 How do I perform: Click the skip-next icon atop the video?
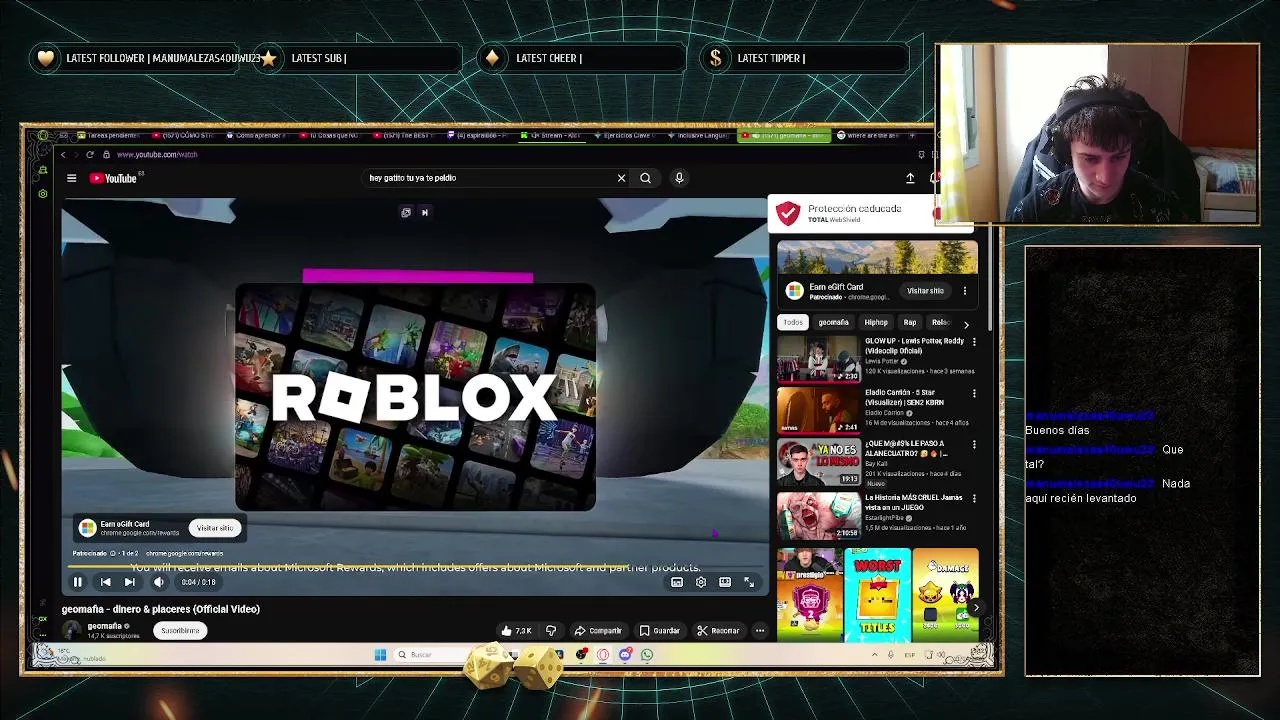(424, 212)
